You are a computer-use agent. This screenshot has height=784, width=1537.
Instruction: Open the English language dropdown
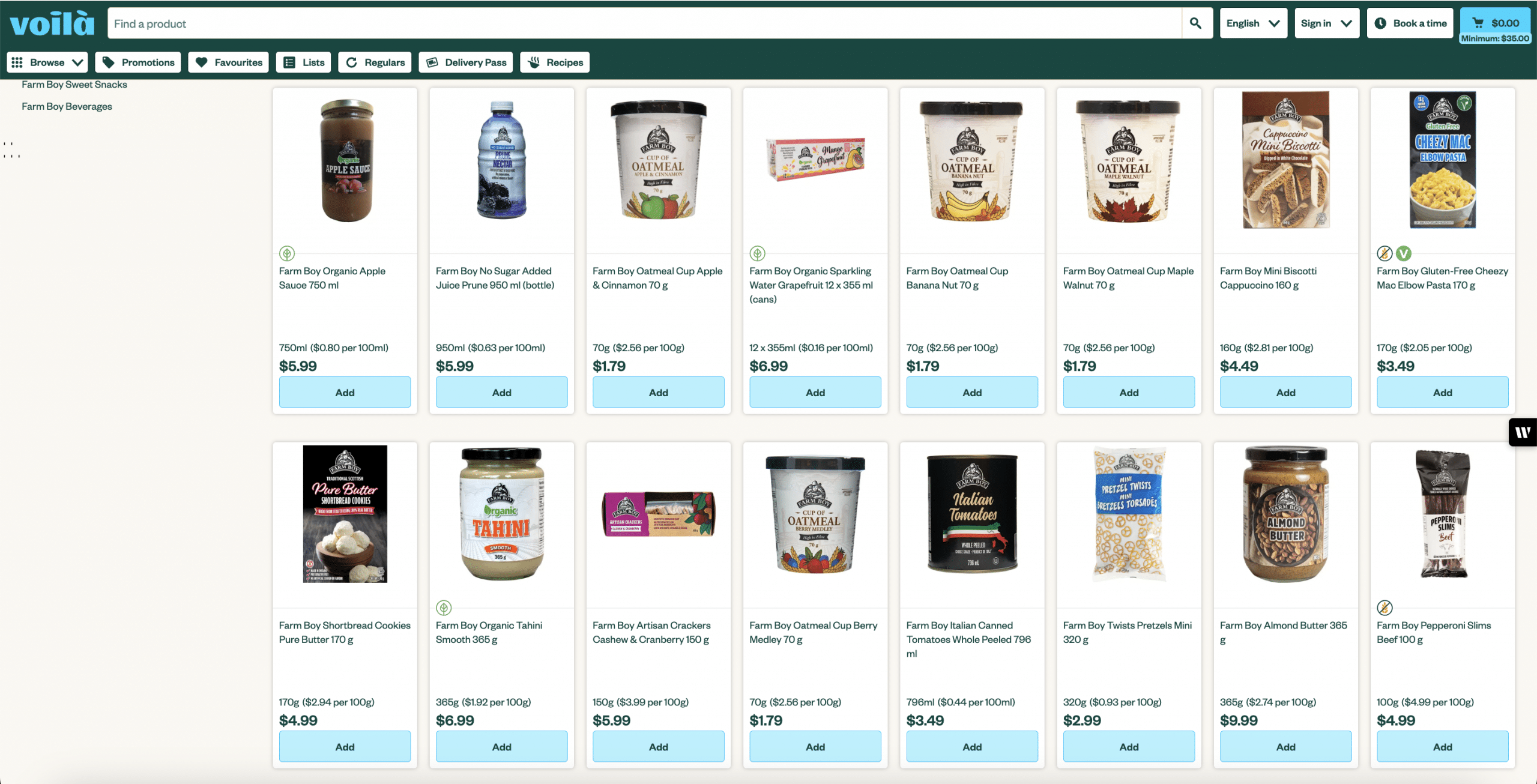pyautogui.click(x=1253, y=23)
